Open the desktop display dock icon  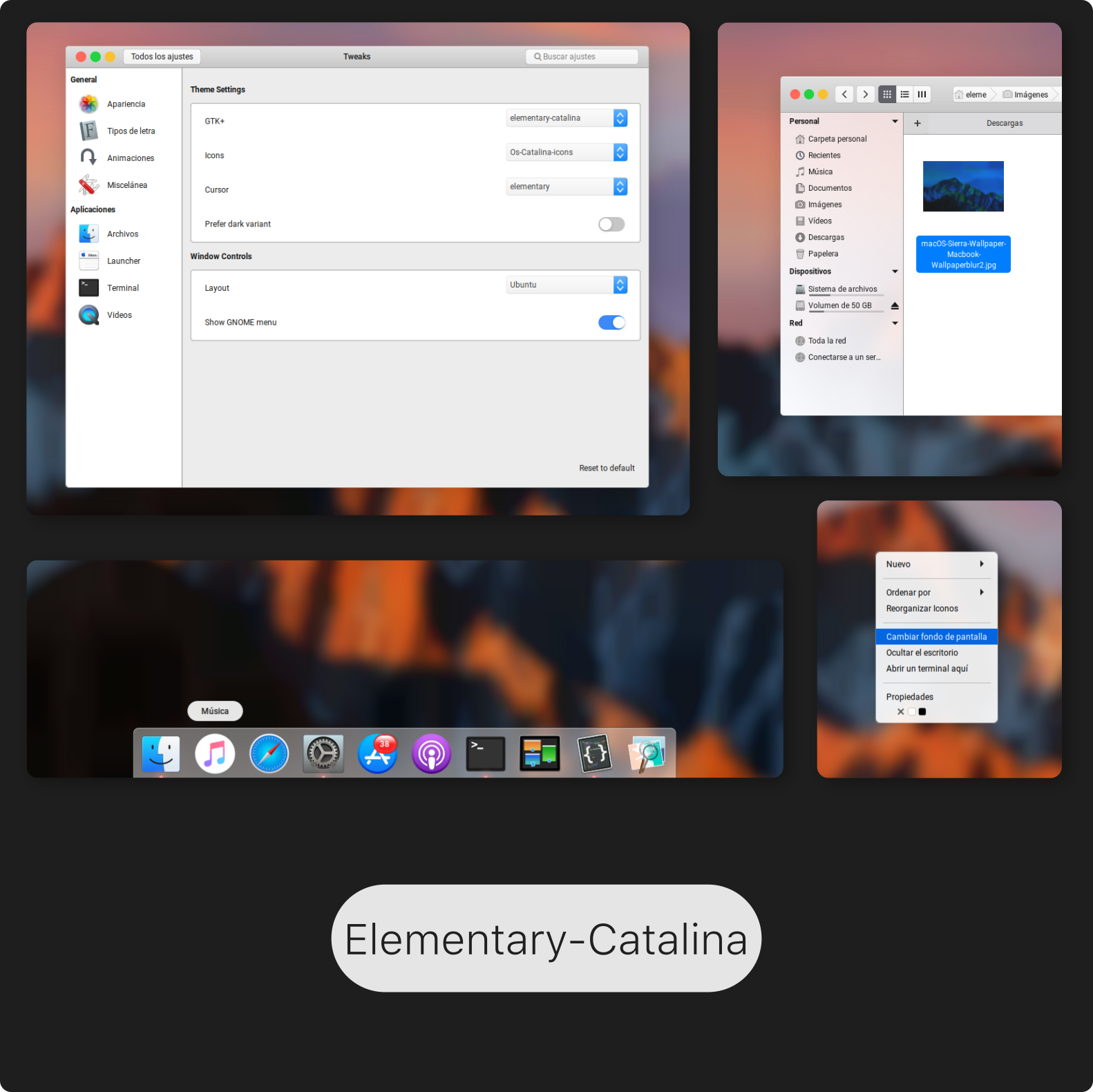click(x=540, y=753)
